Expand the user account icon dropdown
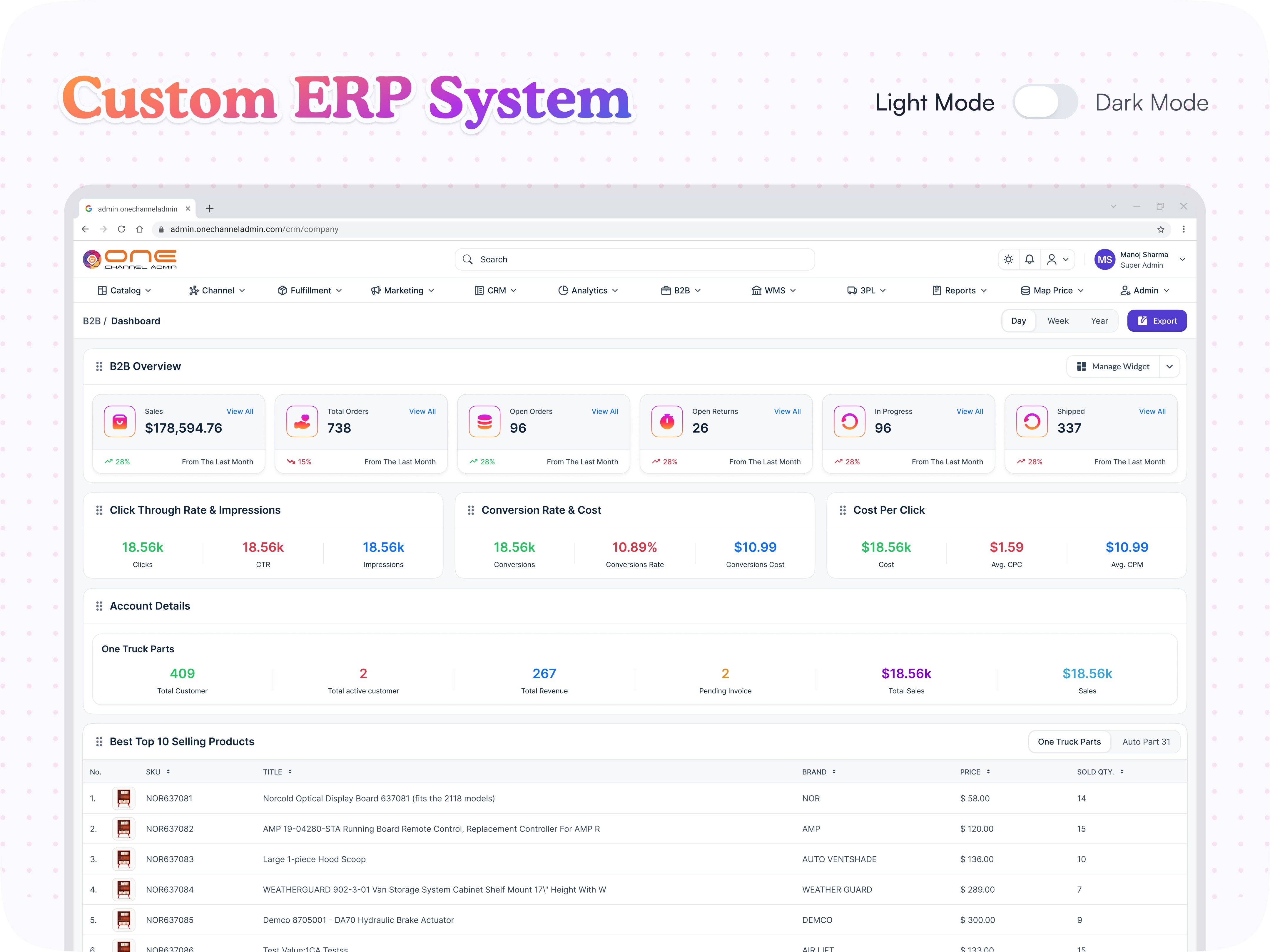This screenshot has width=1270, height=952. (x=1057, y=259)
